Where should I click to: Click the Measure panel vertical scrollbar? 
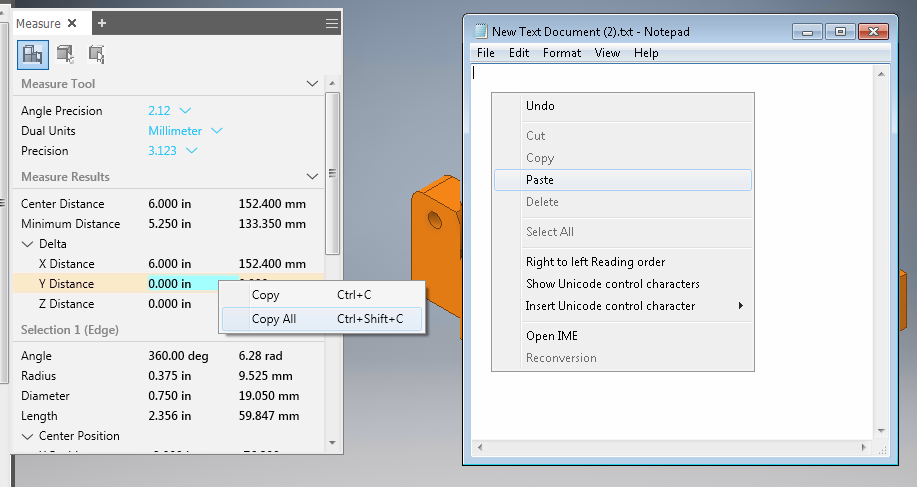tap(333, 170)
